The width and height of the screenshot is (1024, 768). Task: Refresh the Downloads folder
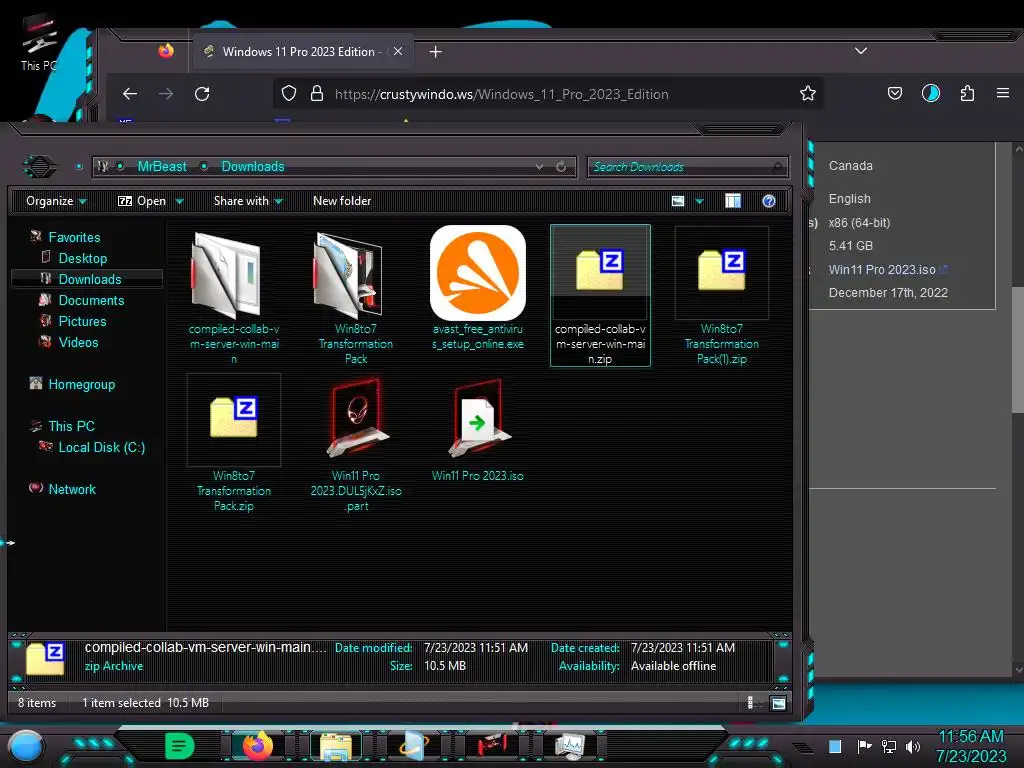[561, 167]
